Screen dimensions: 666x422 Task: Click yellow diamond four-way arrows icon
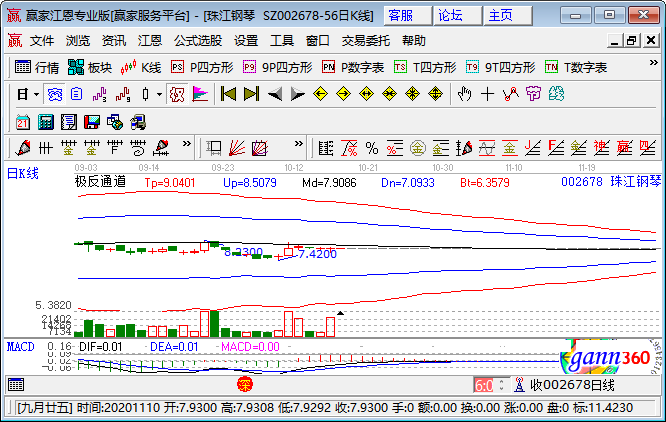pos(435,94)
